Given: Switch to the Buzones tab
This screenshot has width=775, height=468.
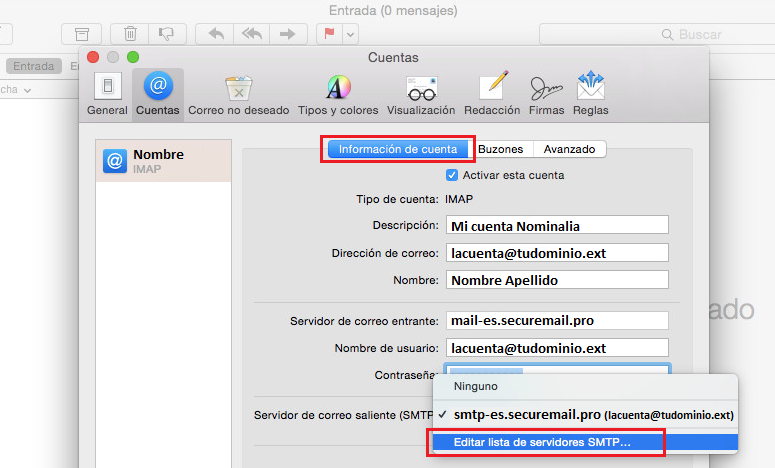Looking at the screenshot, I should click(500, 149).
